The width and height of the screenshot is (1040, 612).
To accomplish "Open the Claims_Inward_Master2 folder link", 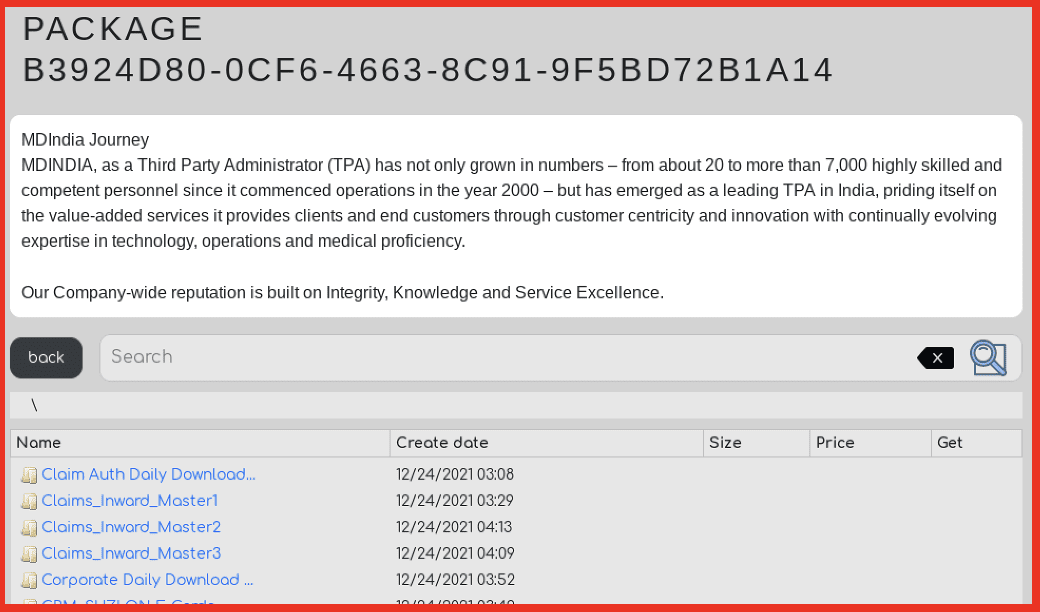I will 131,527.
